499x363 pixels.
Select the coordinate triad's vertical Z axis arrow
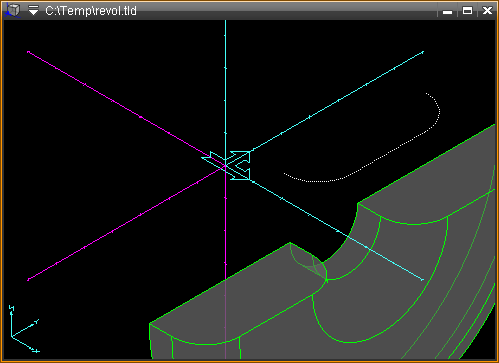pos(11,320)
